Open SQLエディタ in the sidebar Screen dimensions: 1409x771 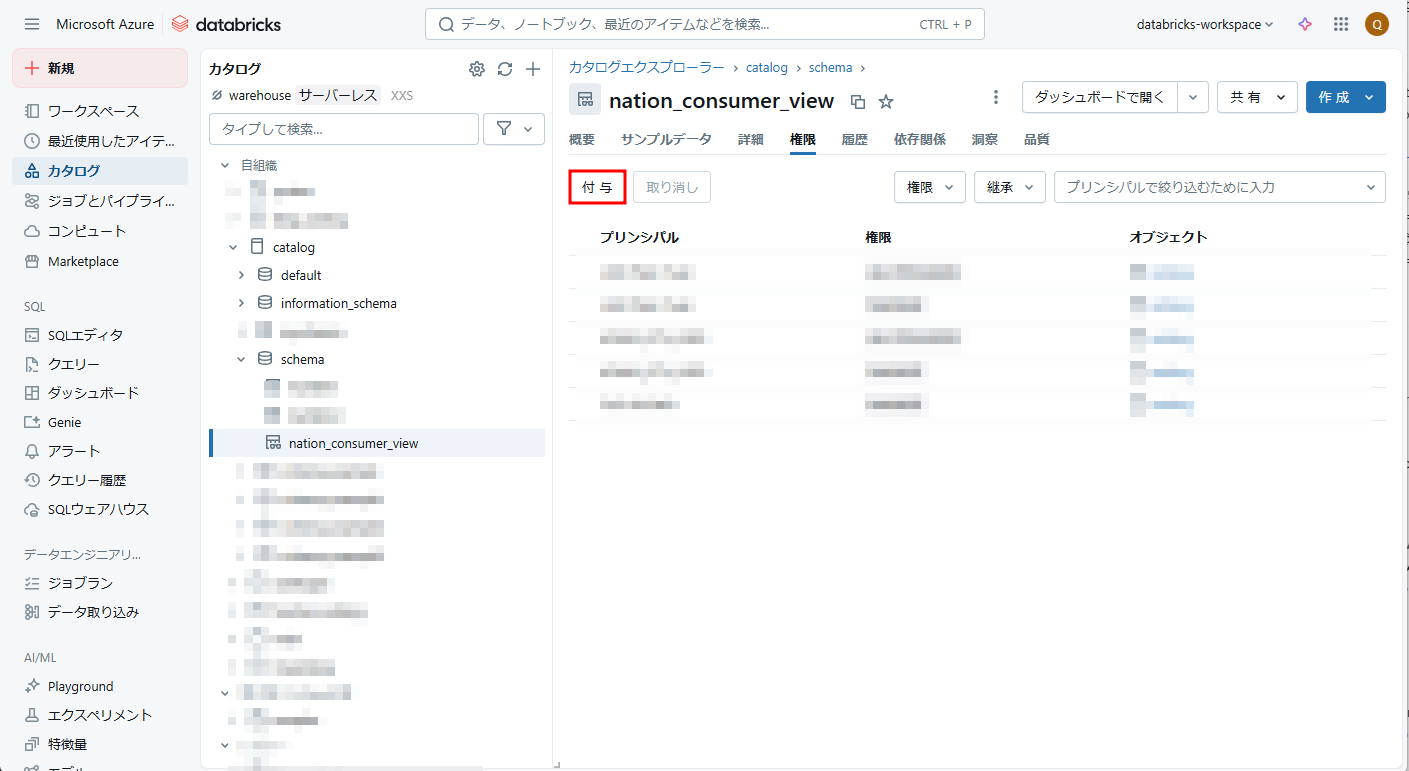(x=85, y=335)
